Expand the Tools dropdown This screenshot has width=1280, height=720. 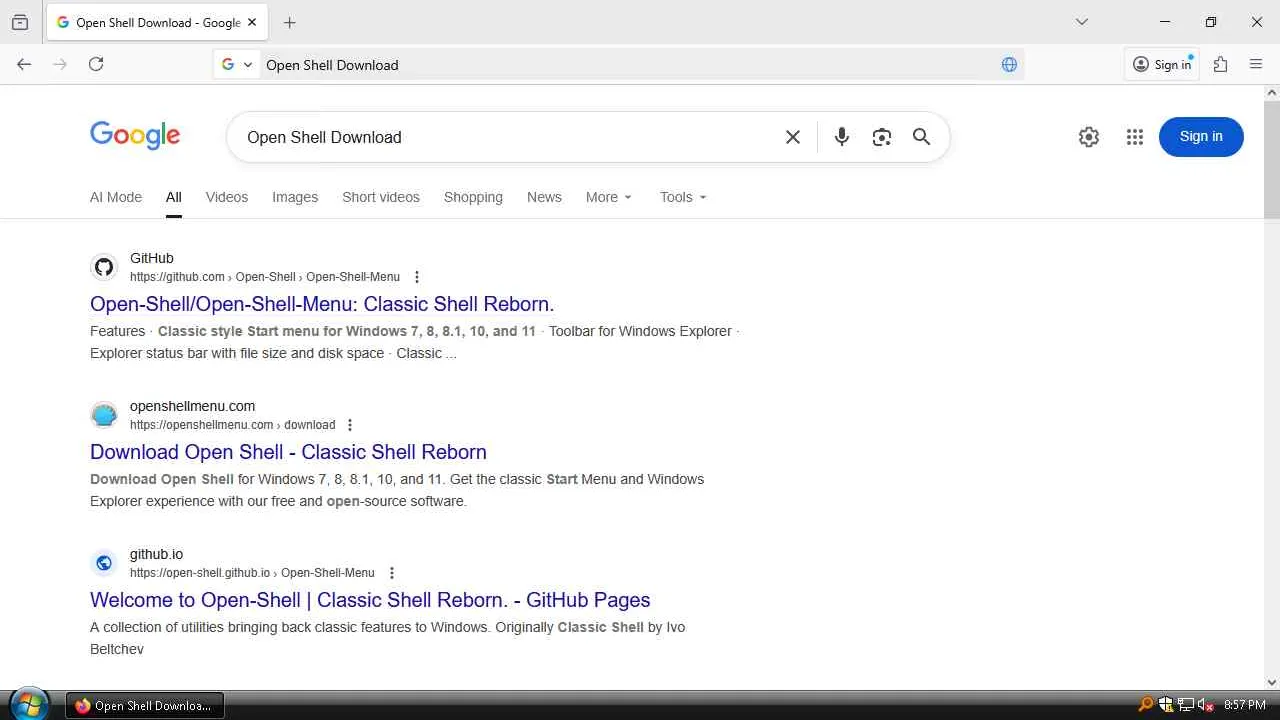pyautogui.click(x=683, y=197)
